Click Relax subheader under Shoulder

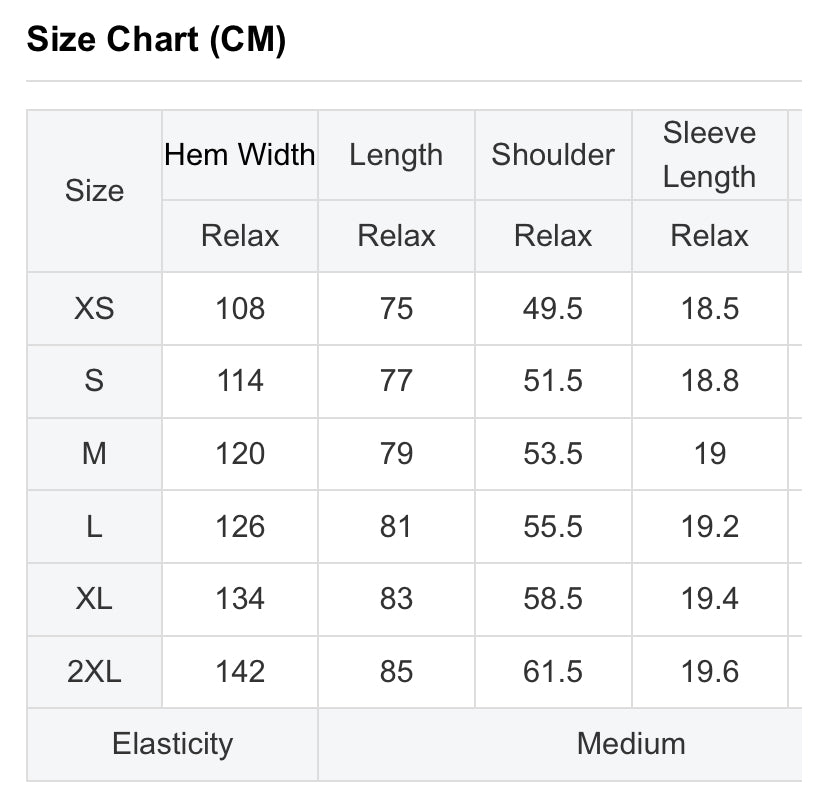pyautogui.click(x=553, y=236)
